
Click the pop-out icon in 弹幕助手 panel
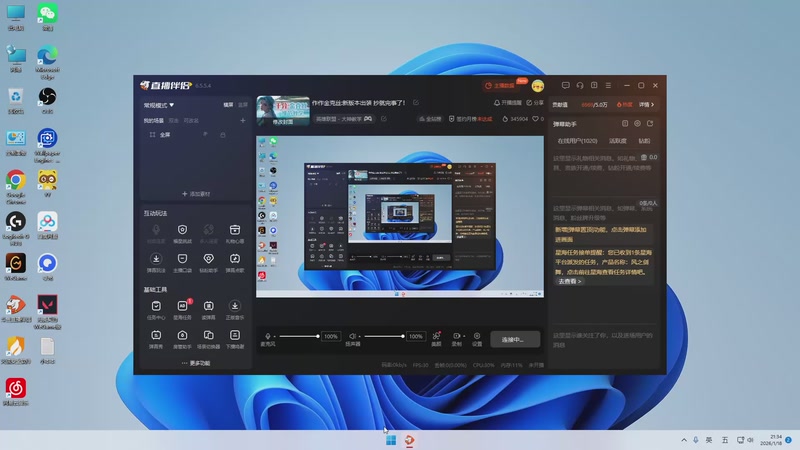pyautogui.click(x=650, y=123)
